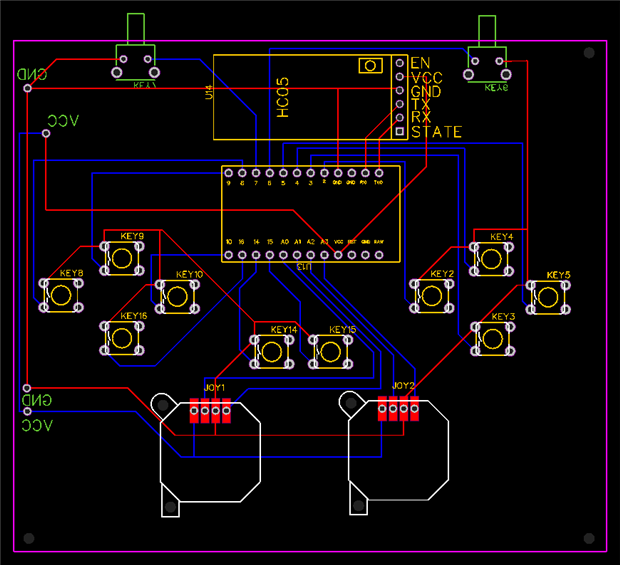Select pin 3 pad of U13
This screenshot has height=565, width=620.
point(311,173)
